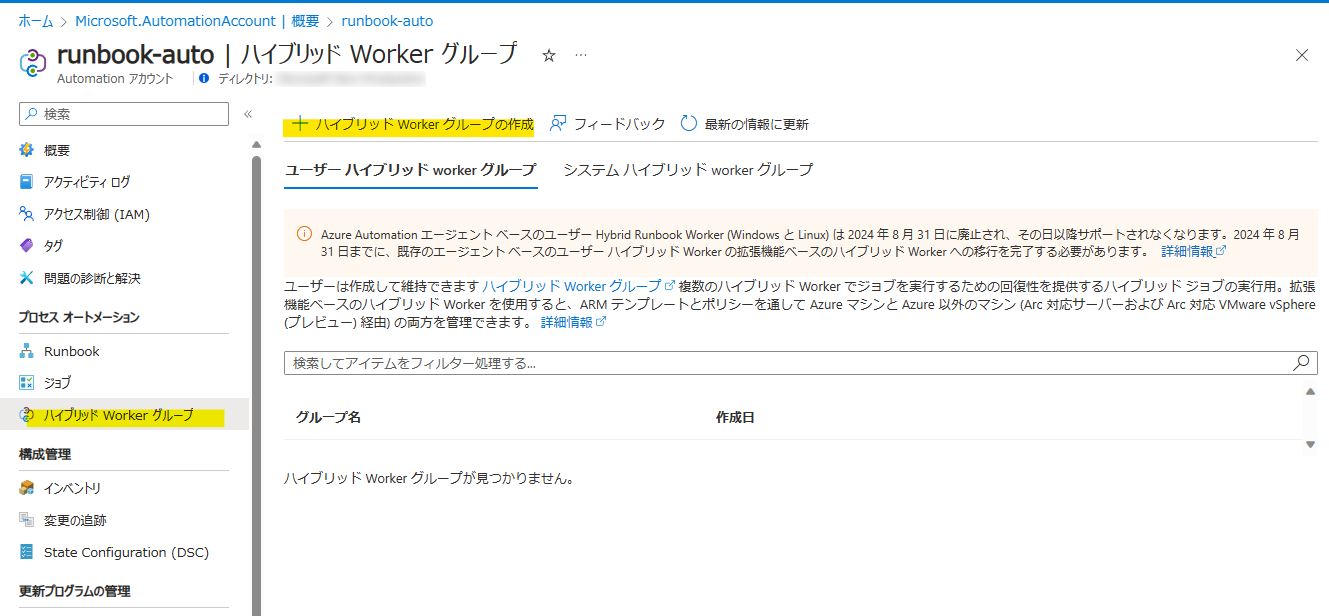Click the orange warning info icon in banner

click(304, 235)
